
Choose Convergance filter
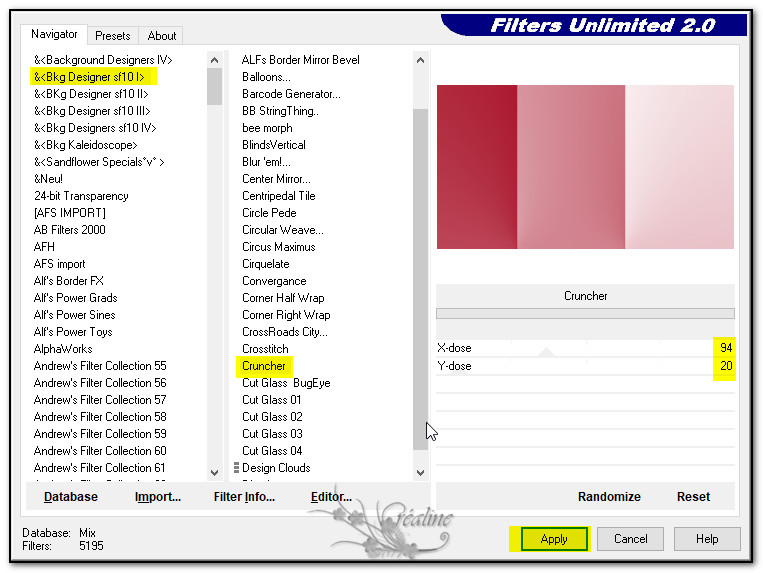point(274,281)
